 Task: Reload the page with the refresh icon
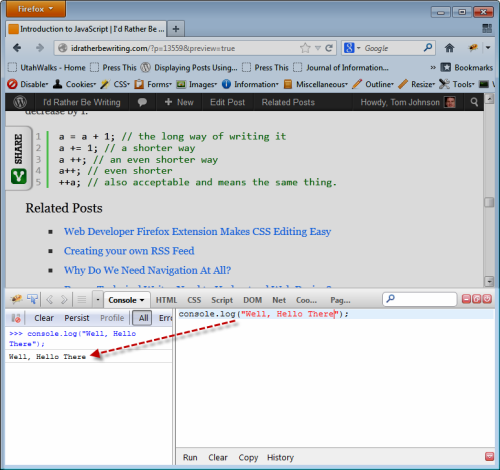(x=329, y=48)
